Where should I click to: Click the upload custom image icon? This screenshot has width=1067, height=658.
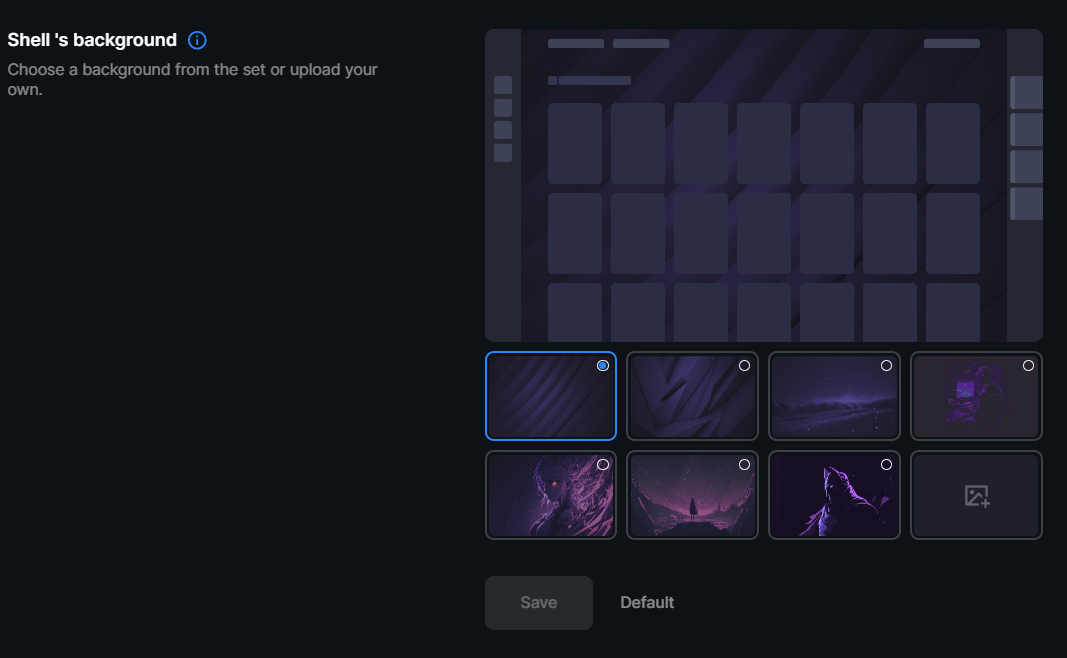[x=976, y=495]
